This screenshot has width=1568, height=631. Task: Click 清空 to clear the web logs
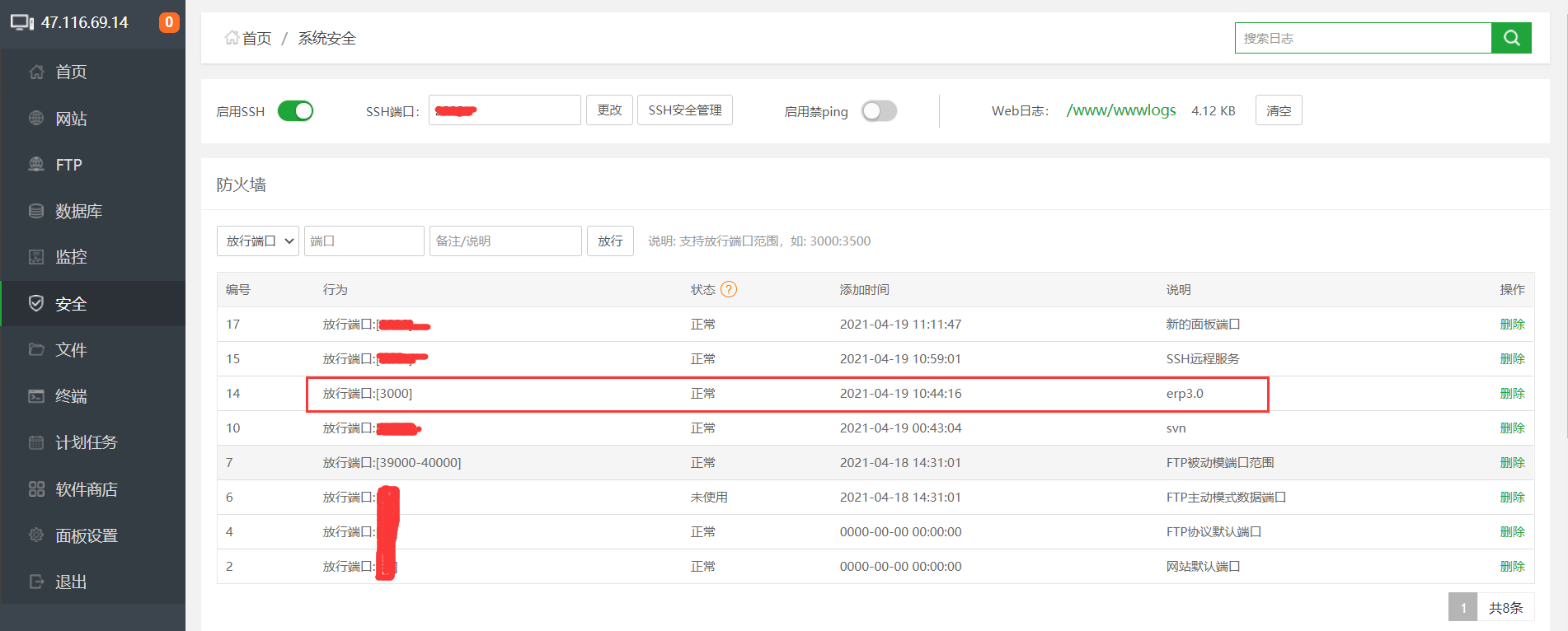(1279, 110)
